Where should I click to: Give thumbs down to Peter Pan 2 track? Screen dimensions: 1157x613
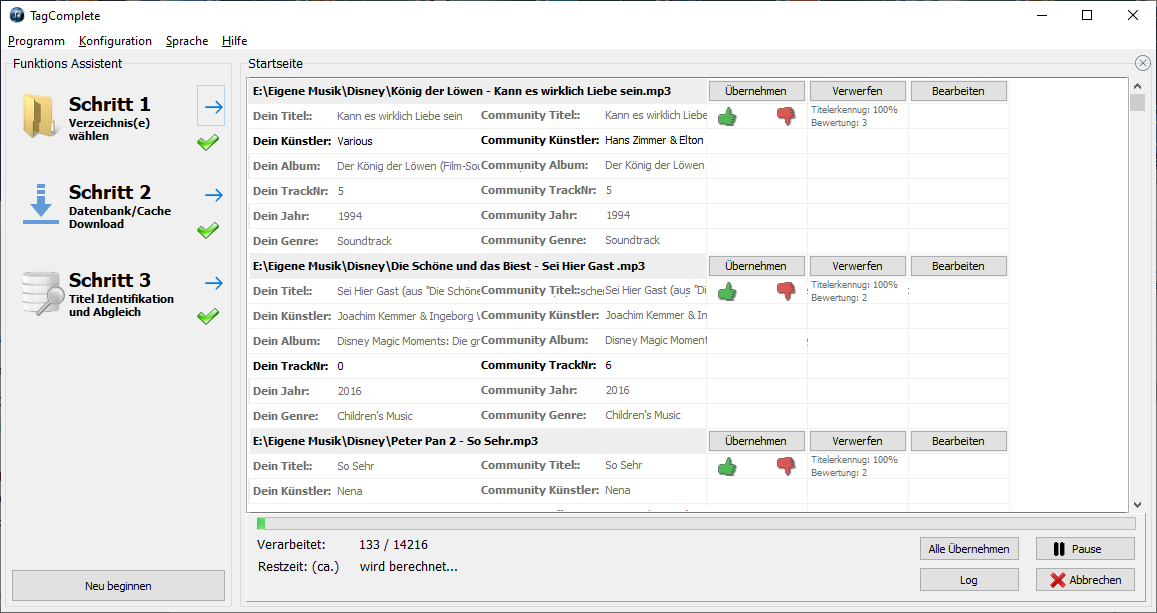tap(786, 466)
